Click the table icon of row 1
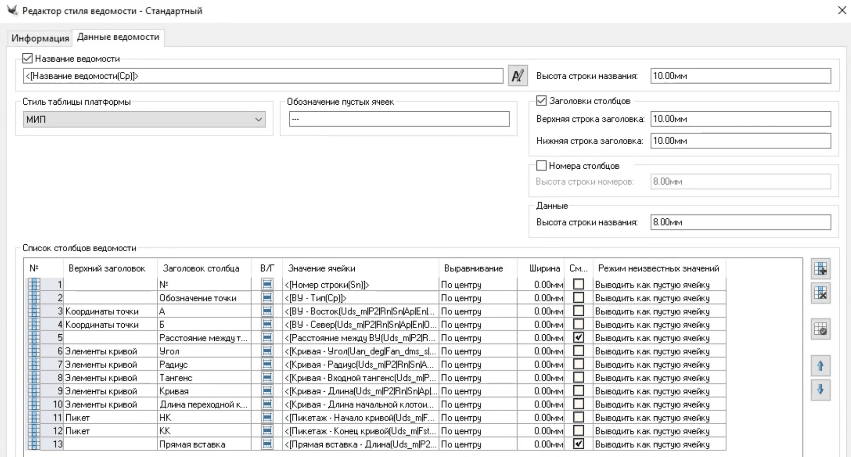851x457 pixels. tap(32, 285)
